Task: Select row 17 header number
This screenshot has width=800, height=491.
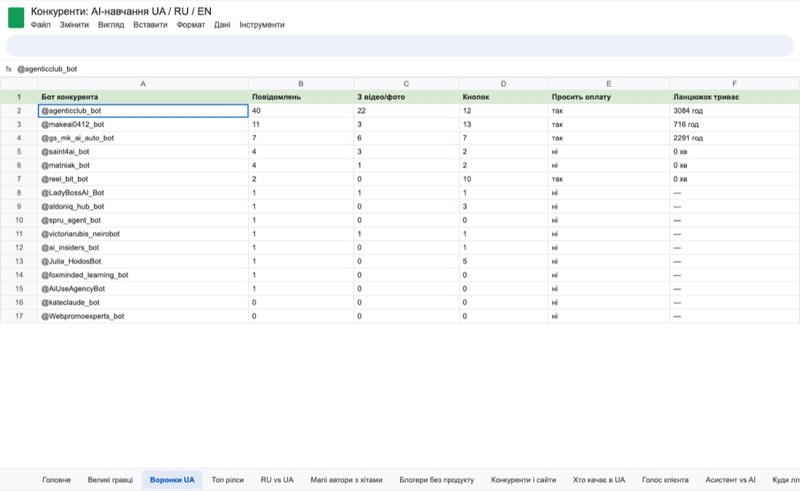Action: click(19, 316)
